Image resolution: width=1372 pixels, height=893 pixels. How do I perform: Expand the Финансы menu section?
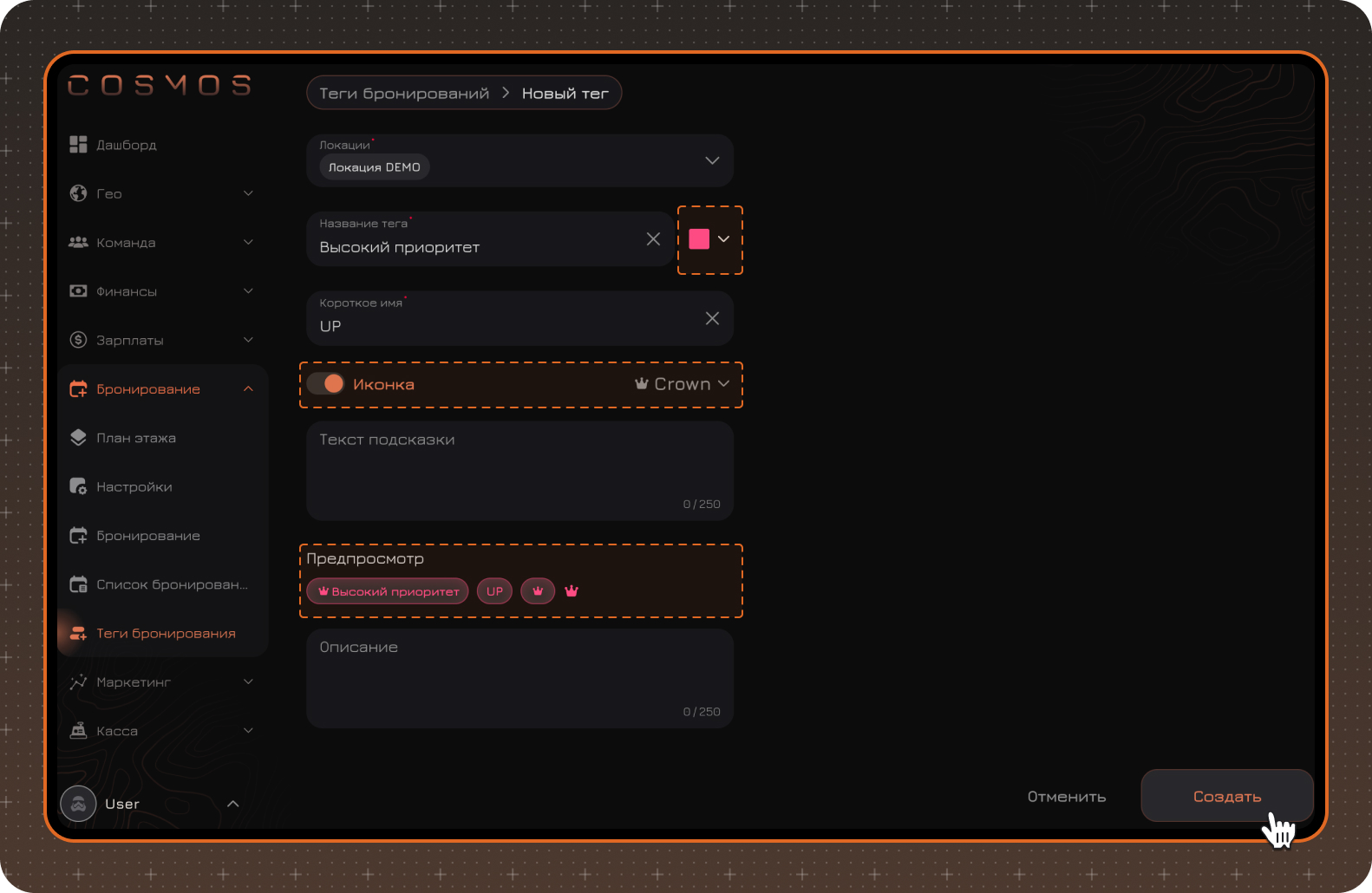coord(248,291)
